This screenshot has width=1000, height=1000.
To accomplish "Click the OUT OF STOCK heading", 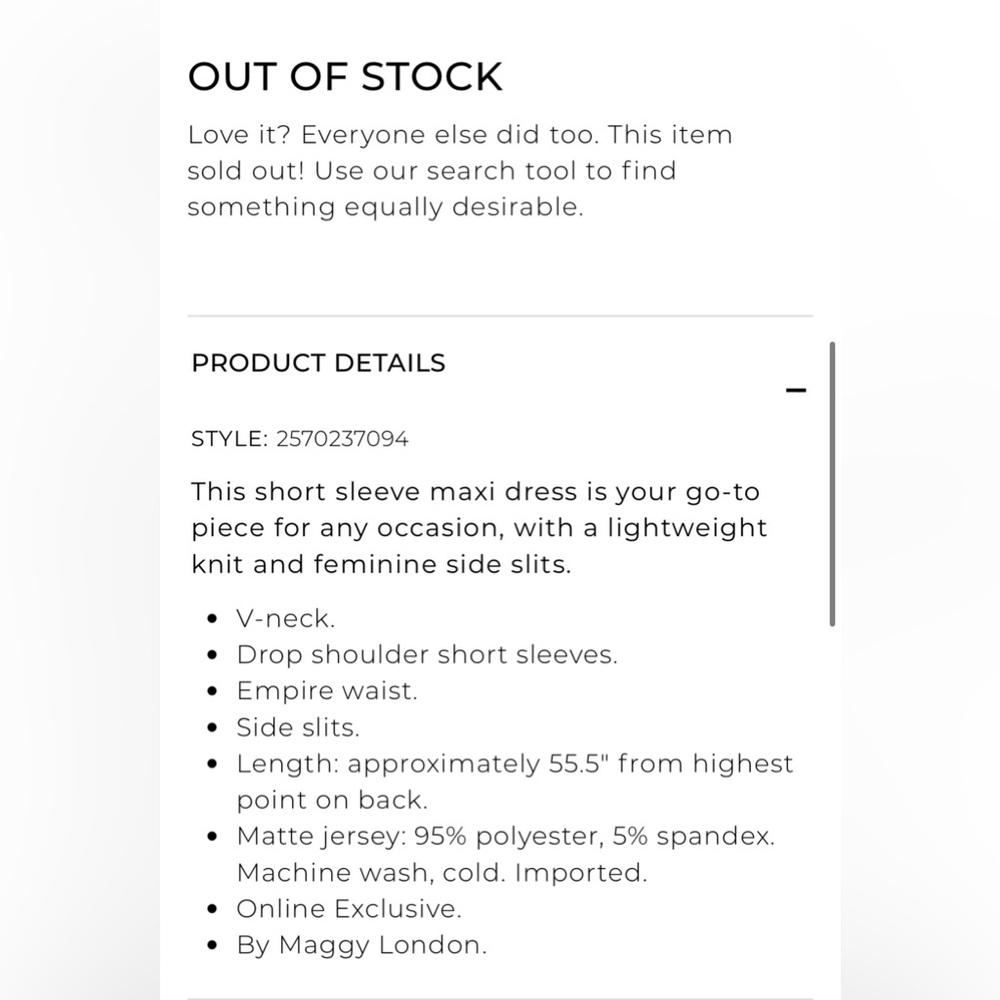I will pyautogui.click(x=345, y=77).
